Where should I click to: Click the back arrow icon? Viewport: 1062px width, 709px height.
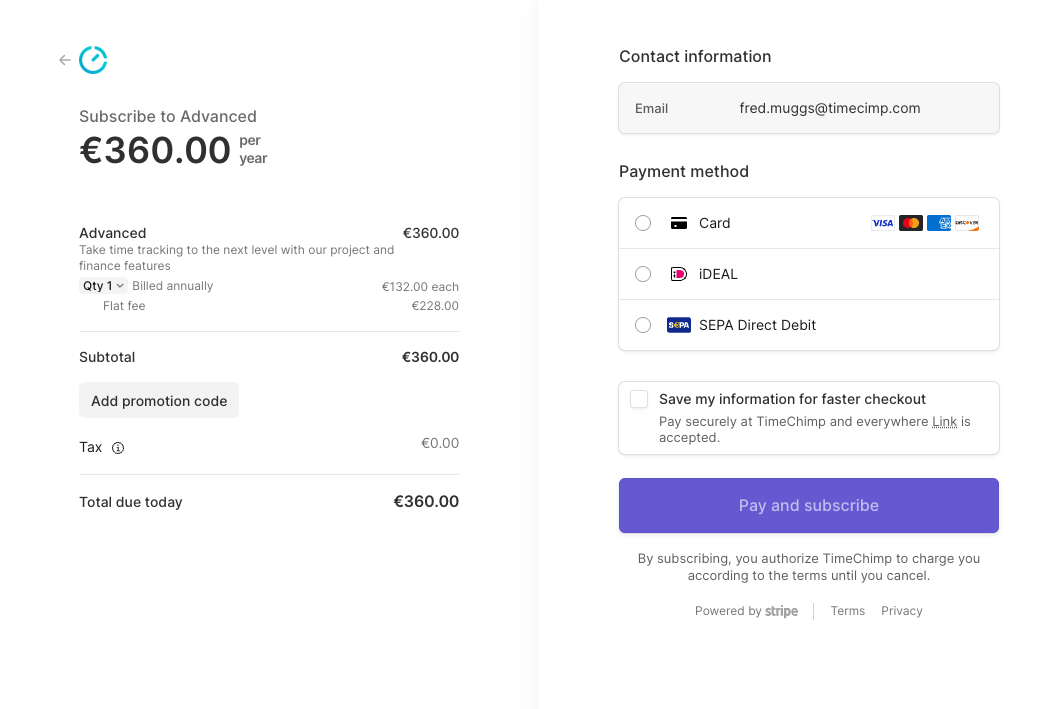pyautogui.click(x=65, y=60)
